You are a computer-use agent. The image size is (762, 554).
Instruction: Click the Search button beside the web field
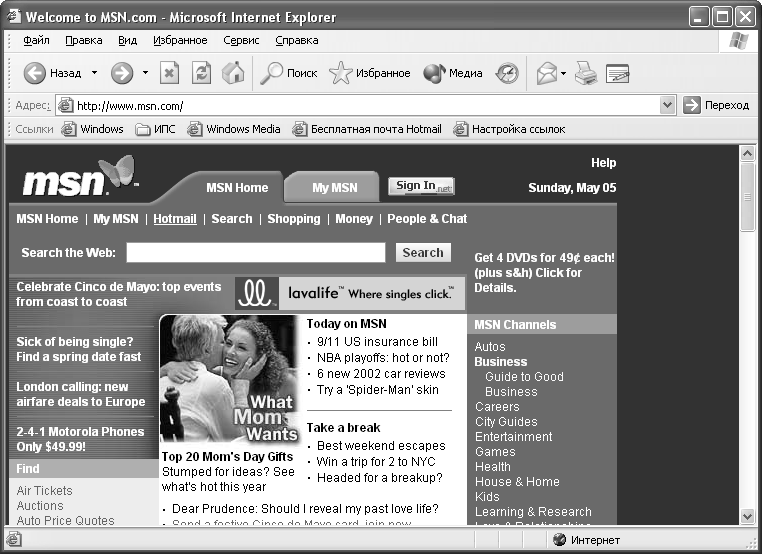[x=423, y=253]
